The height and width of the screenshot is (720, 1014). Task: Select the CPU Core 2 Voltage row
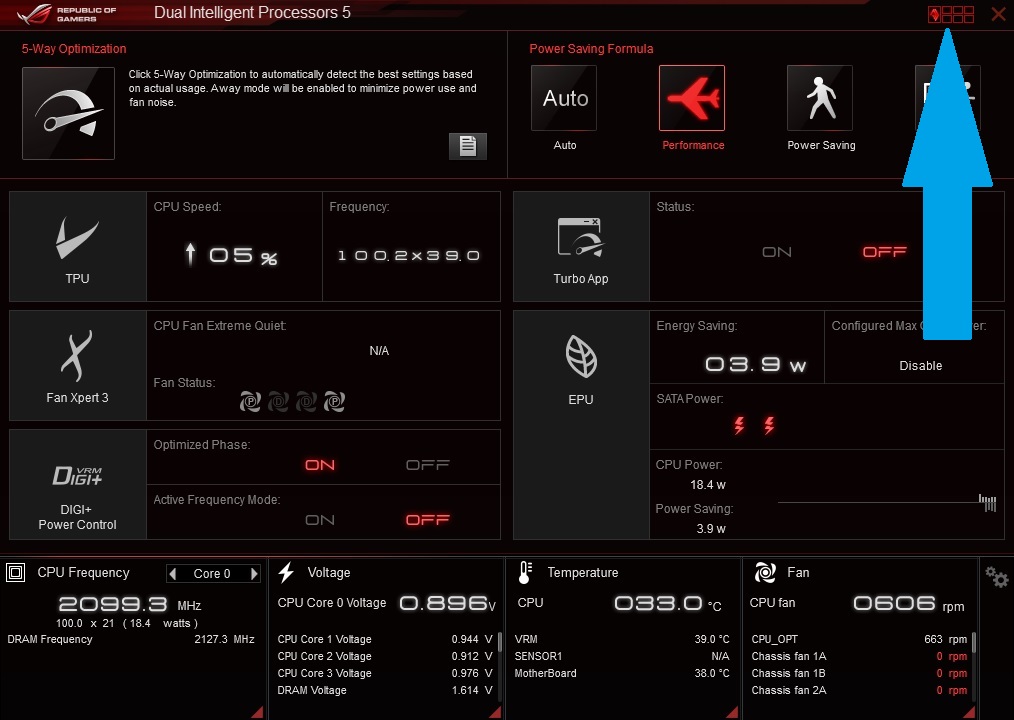pyautogui.click(x=385, y=657)
